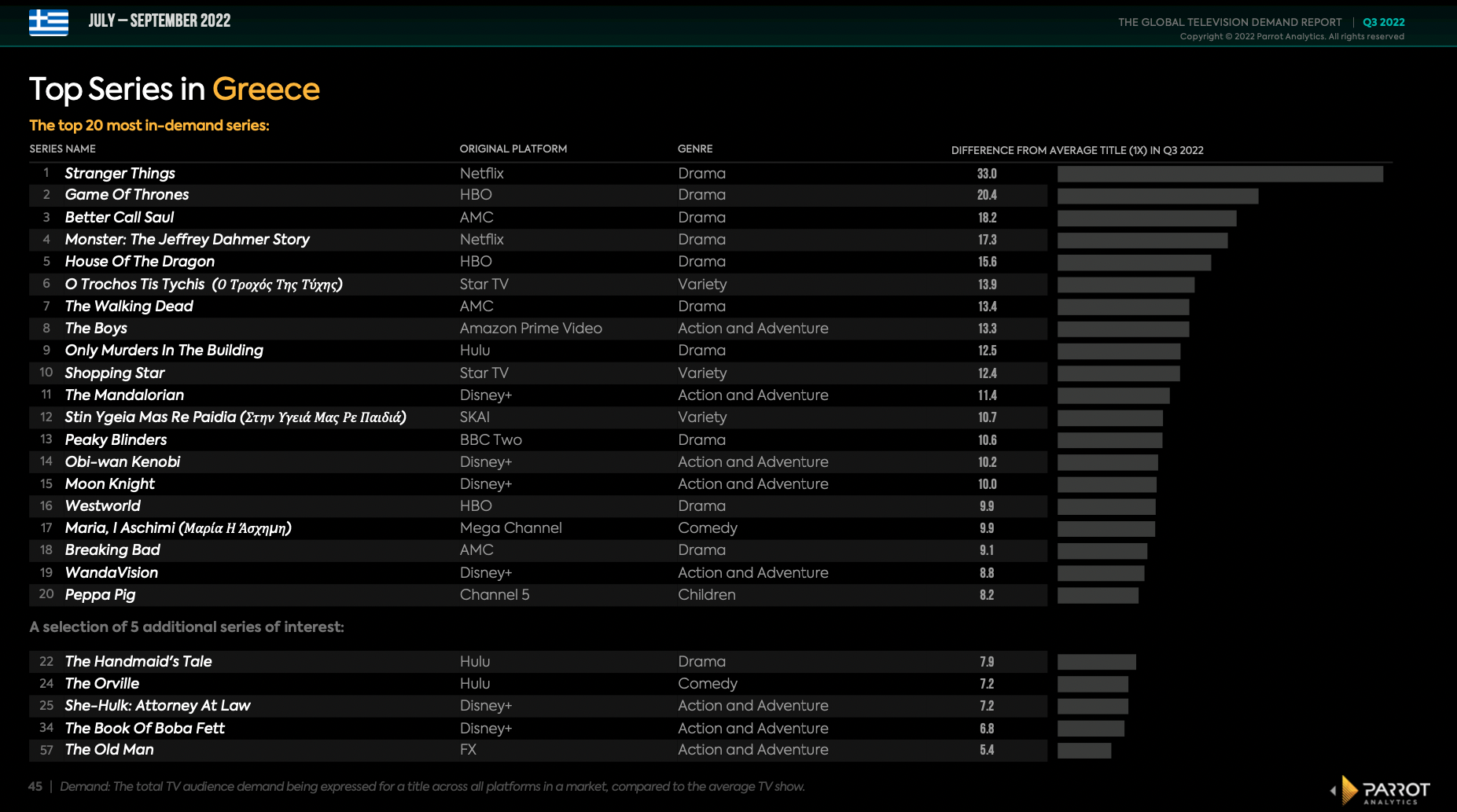Click the 'Amazon Prime Video' platform cell
The height and width of the screenshot is (812, 1457).
coord(531,328)
